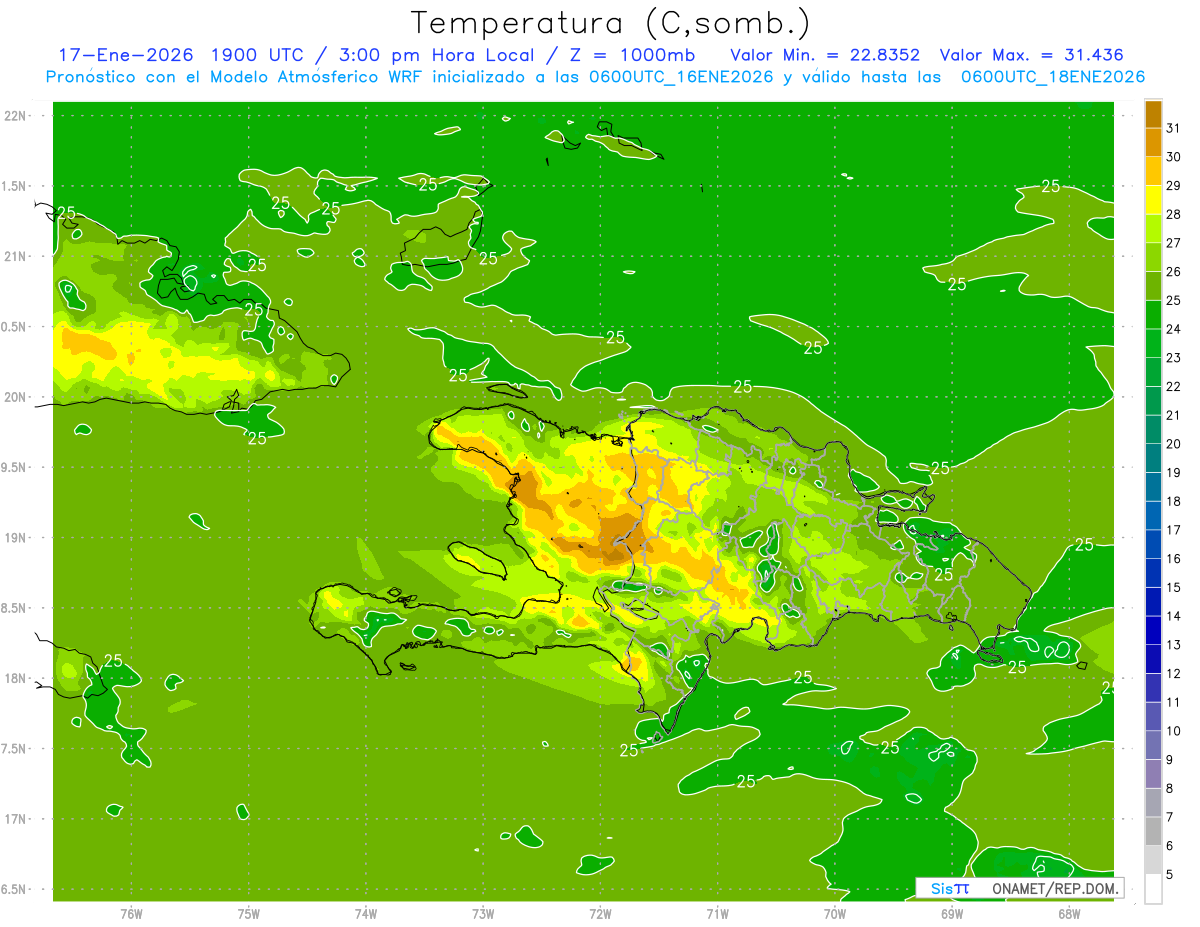Click the legend value 31

1173,128
